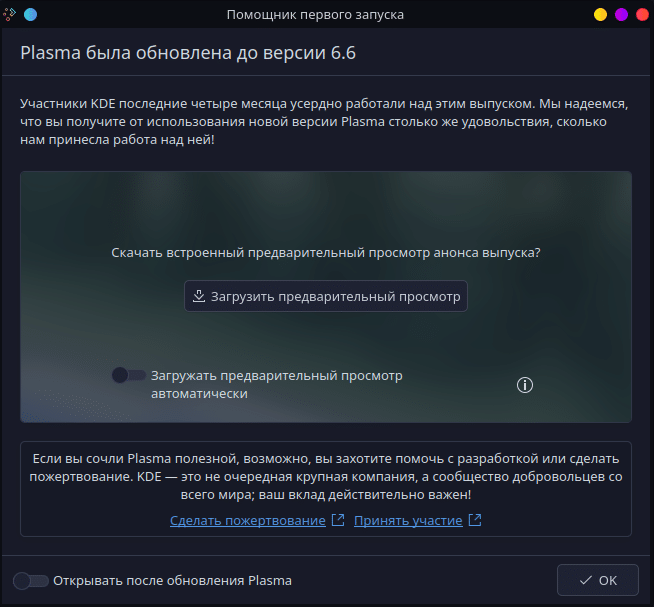The image size is (654, 607).
Task: Open the Сделать пожертвование link
Action: (x=248, y=520)
